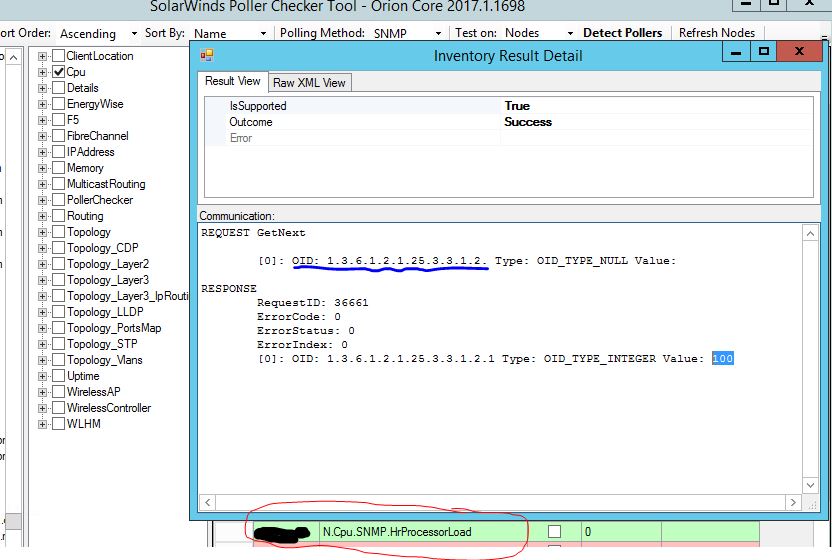
Task: Click the Inventory Result Detail window icon
Action: point(206,55)
